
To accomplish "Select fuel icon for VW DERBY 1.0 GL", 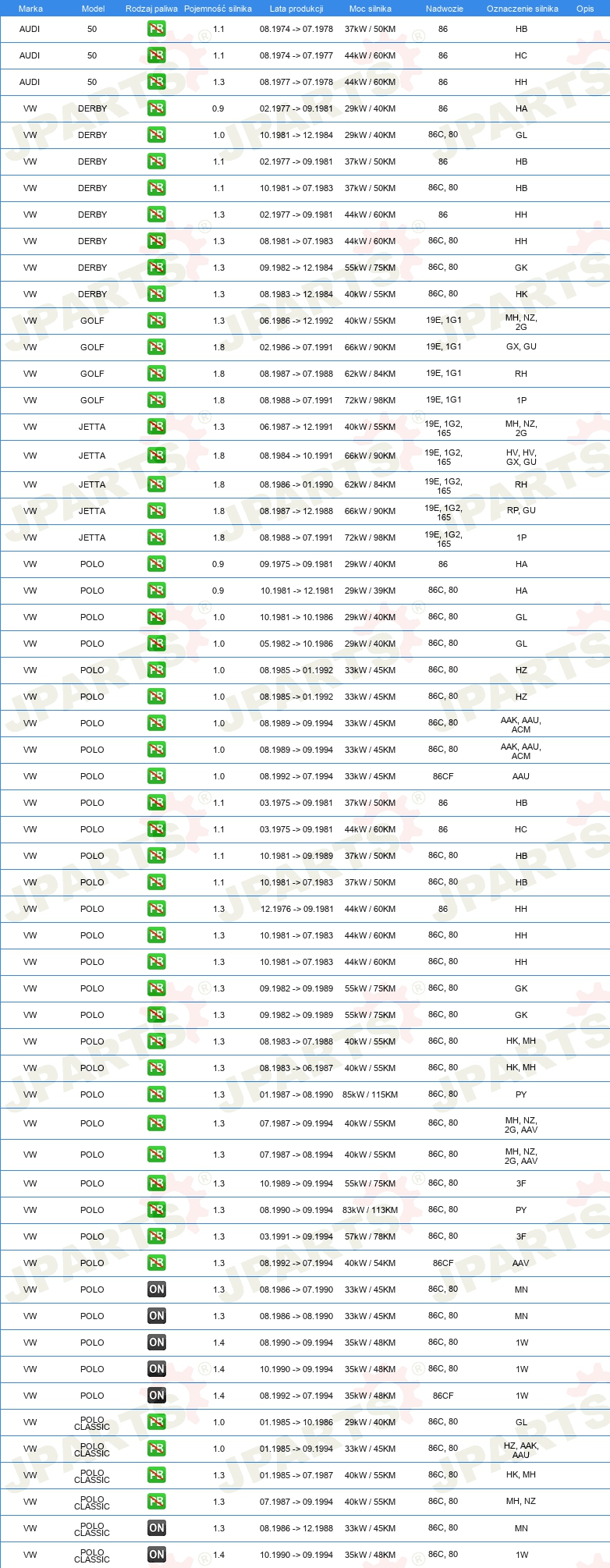I will (156, 135).
